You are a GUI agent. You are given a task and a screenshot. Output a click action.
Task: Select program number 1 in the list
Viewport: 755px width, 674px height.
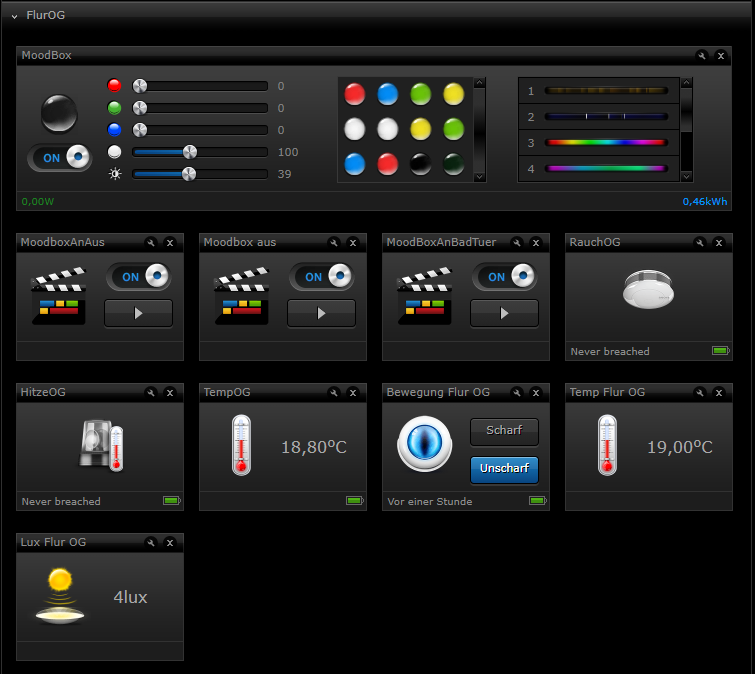pos(605,91)
